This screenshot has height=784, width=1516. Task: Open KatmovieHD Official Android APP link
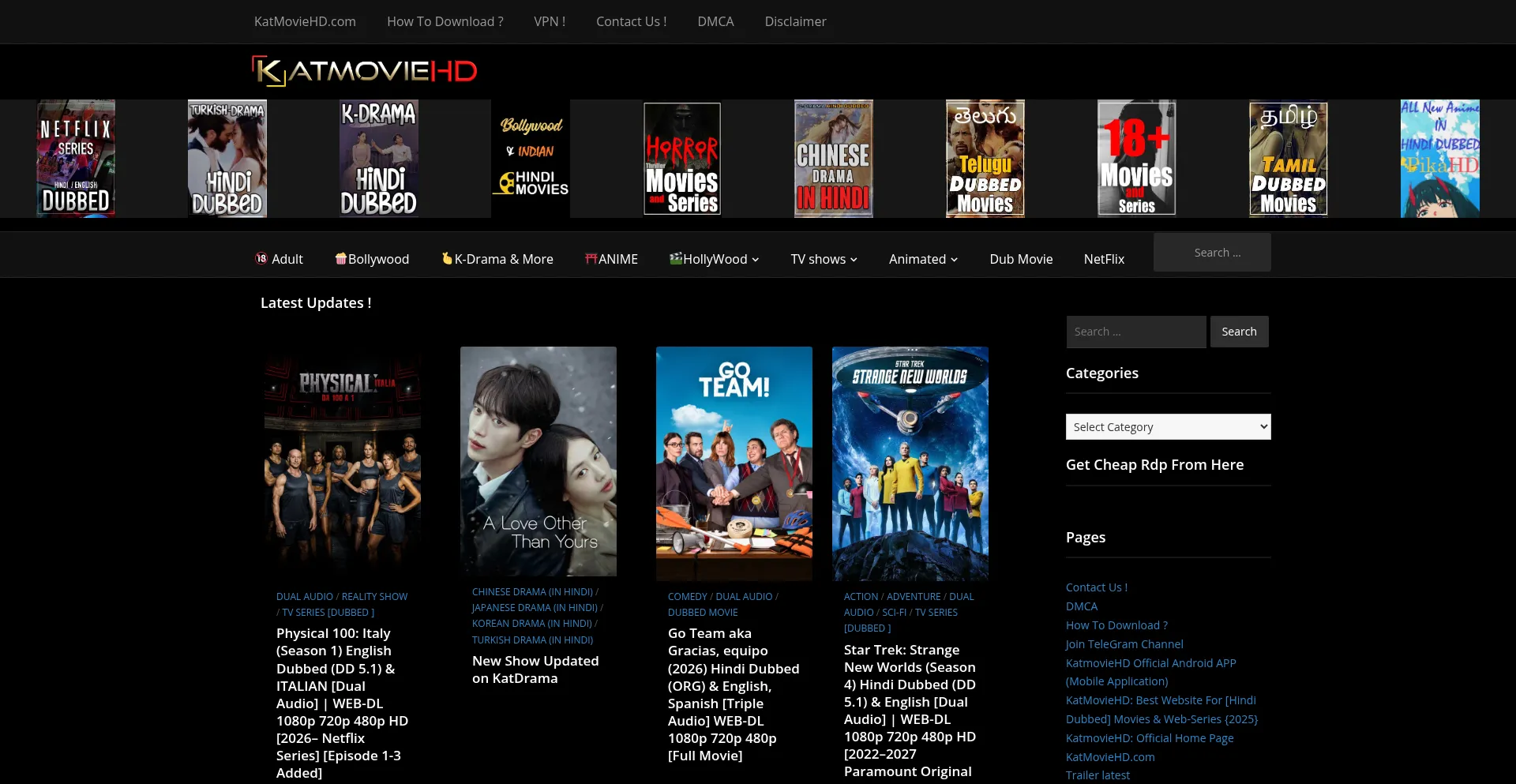pos(1151,672)
